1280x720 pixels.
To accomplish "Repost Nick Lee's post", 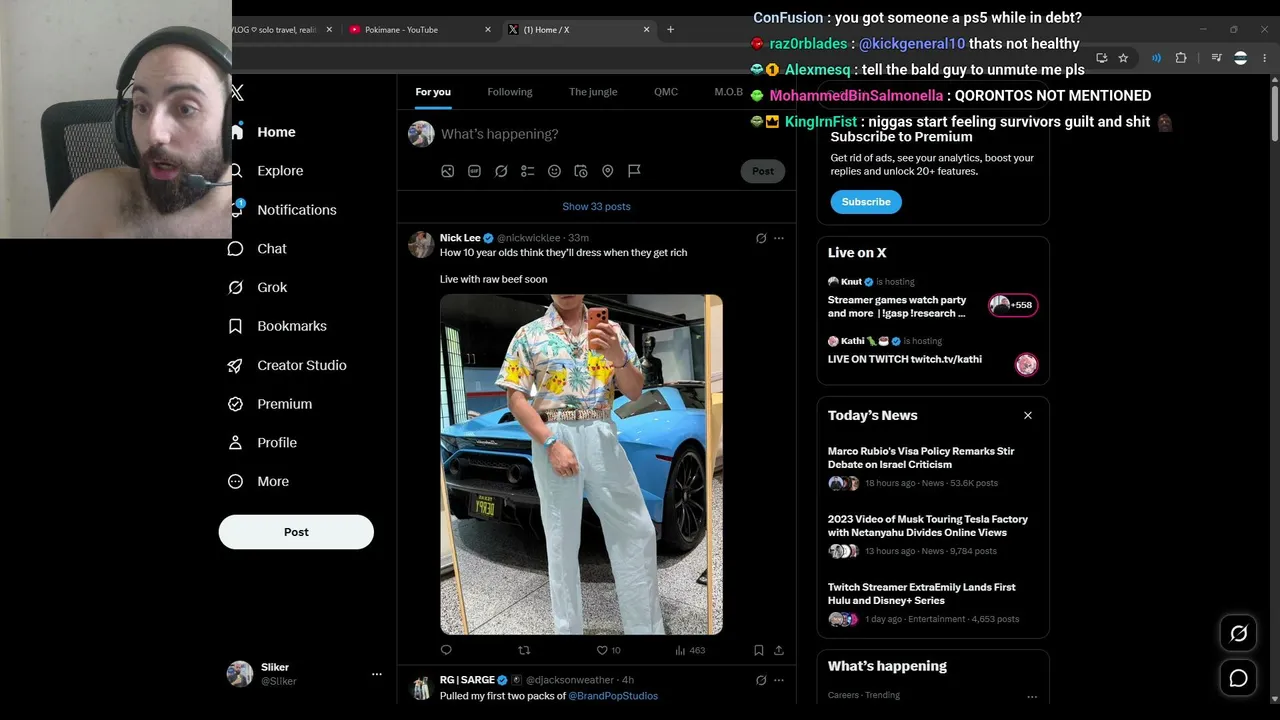I will coord(523,650).
